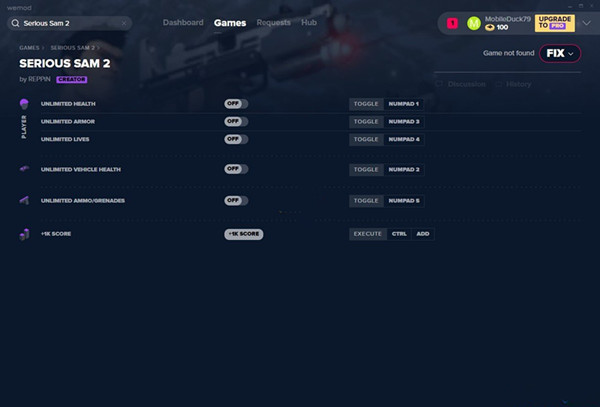Click the Player category head icon

24,104
